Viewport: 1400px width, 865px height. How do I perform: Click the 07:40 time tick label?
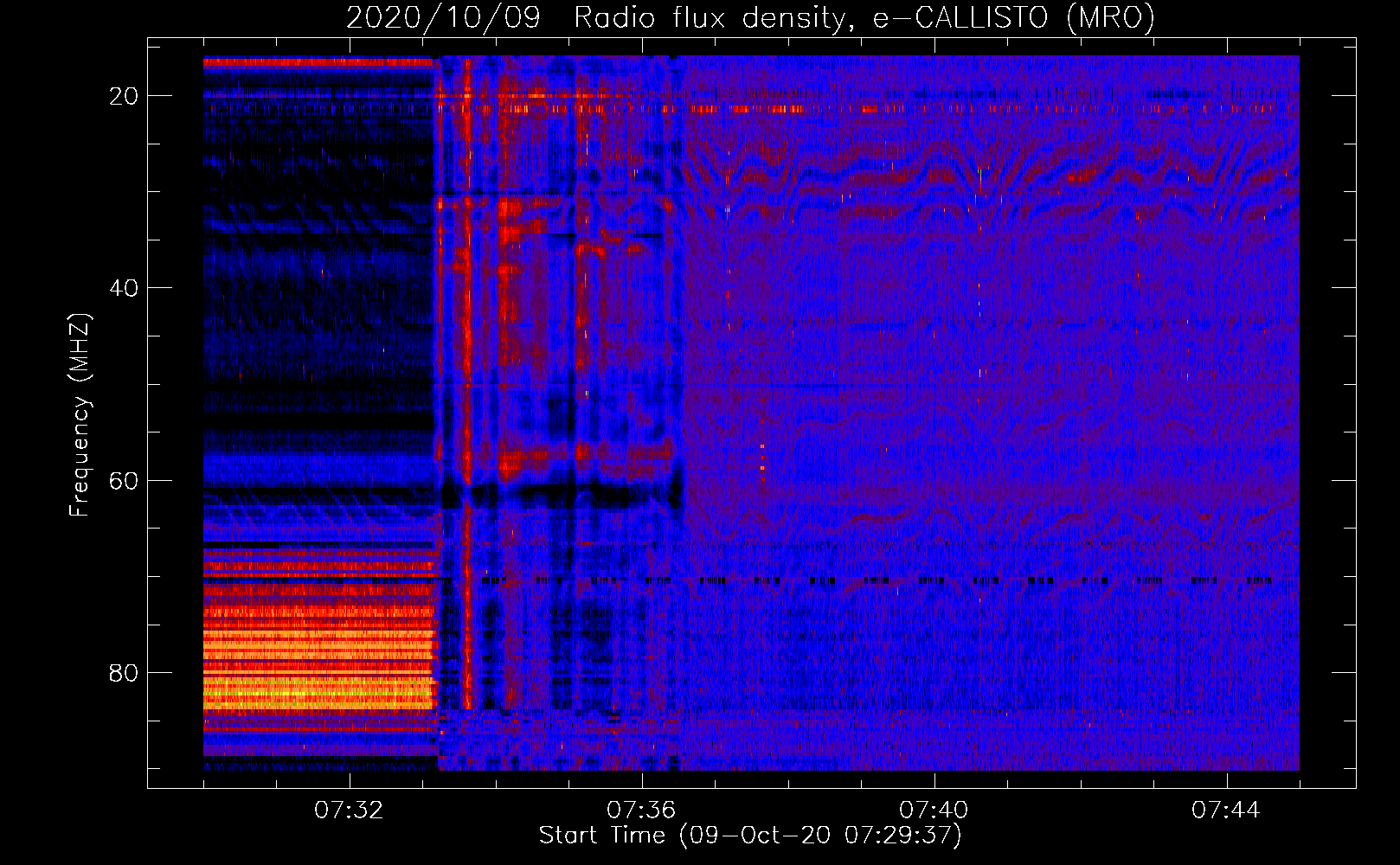pos(934,811)
